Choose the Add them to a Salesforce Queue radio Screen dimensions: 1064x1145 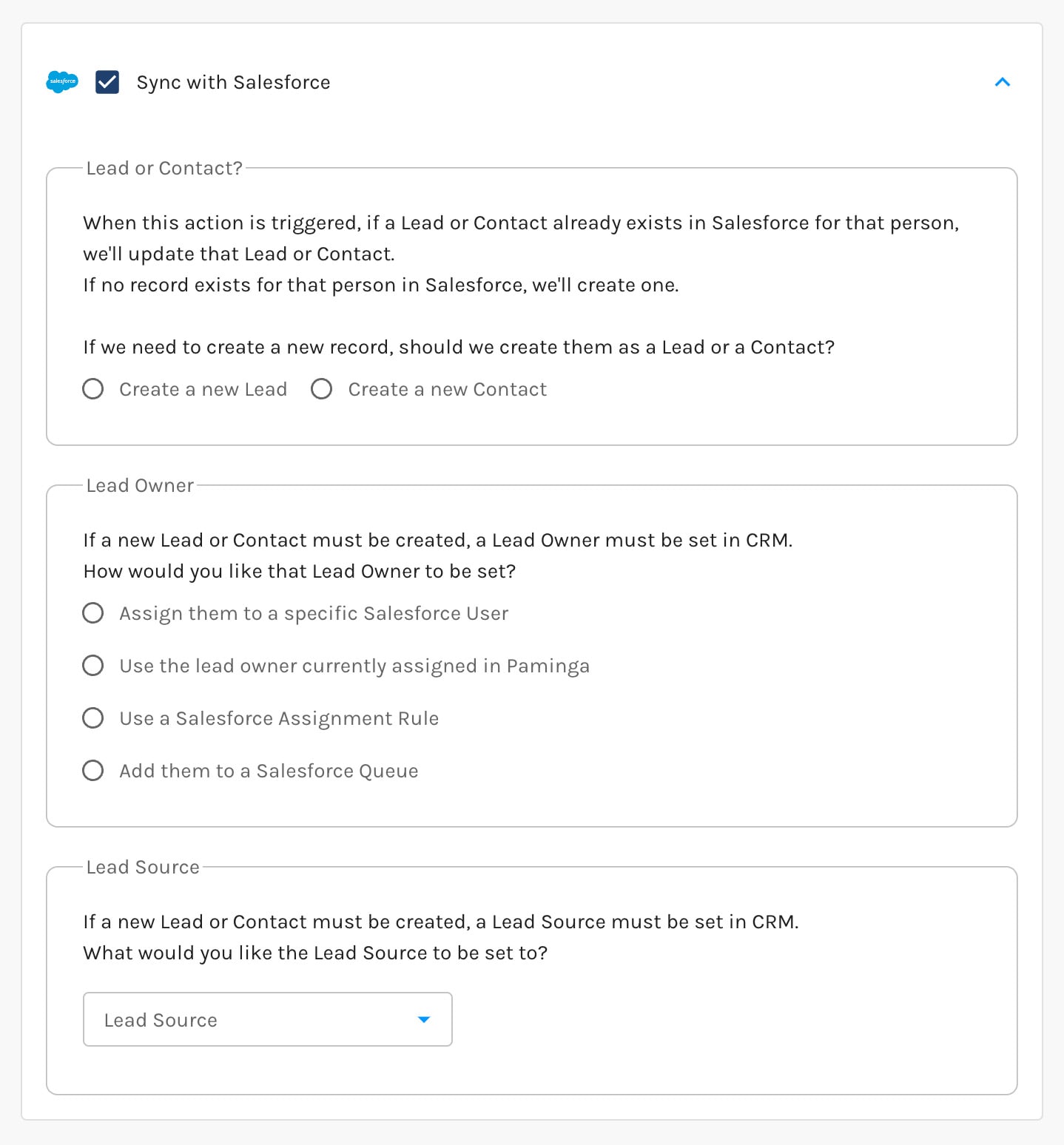click(x=93, y=771)
